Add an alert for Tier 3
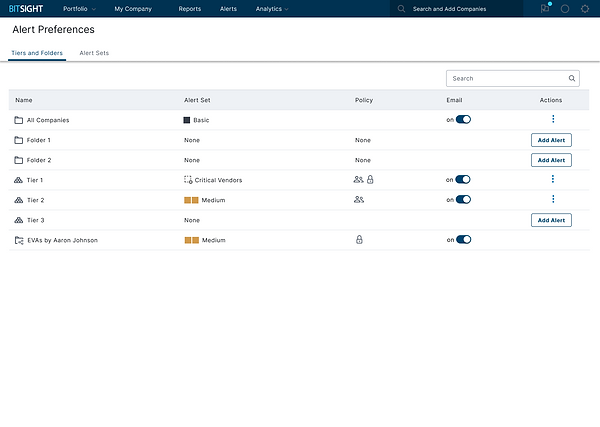Image resolution: width=600 pixels, height=427 pixels. pyautogui.click(x=551, y=220)
